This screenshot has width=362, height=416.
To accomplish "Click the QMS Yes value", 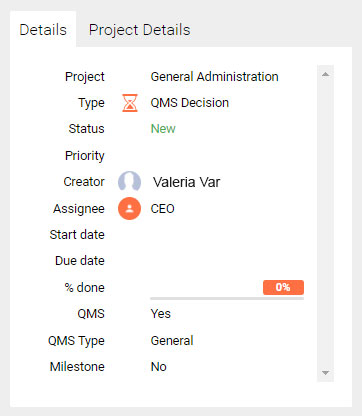I will (161, 314).
